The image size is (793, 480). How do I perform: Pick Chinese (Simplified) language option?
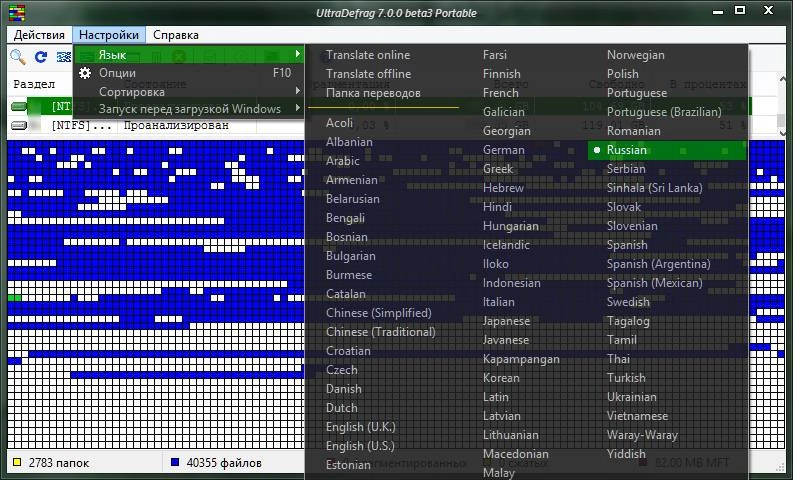tap(379, 313)
